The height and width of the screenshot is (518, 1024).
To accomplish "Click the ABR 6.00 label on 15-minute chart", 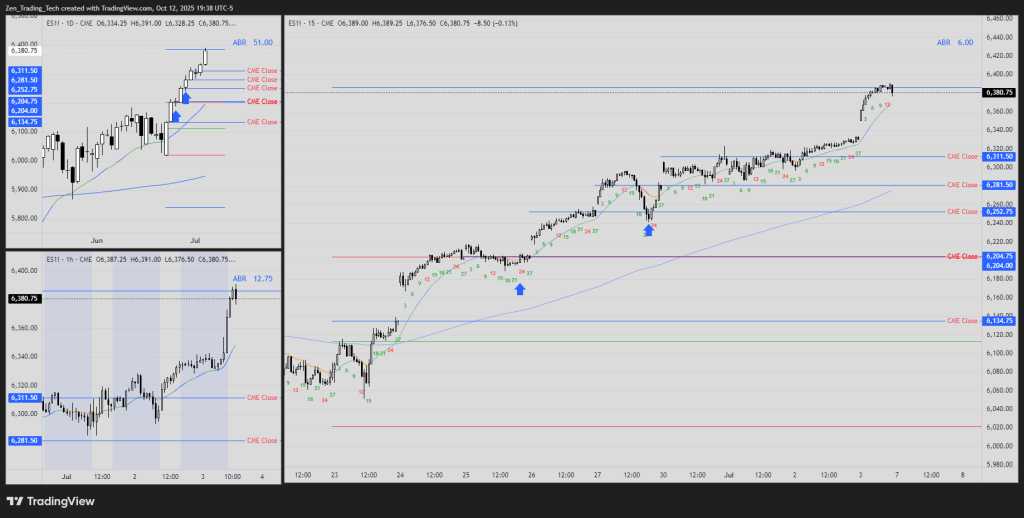I will tap(955, 43).
